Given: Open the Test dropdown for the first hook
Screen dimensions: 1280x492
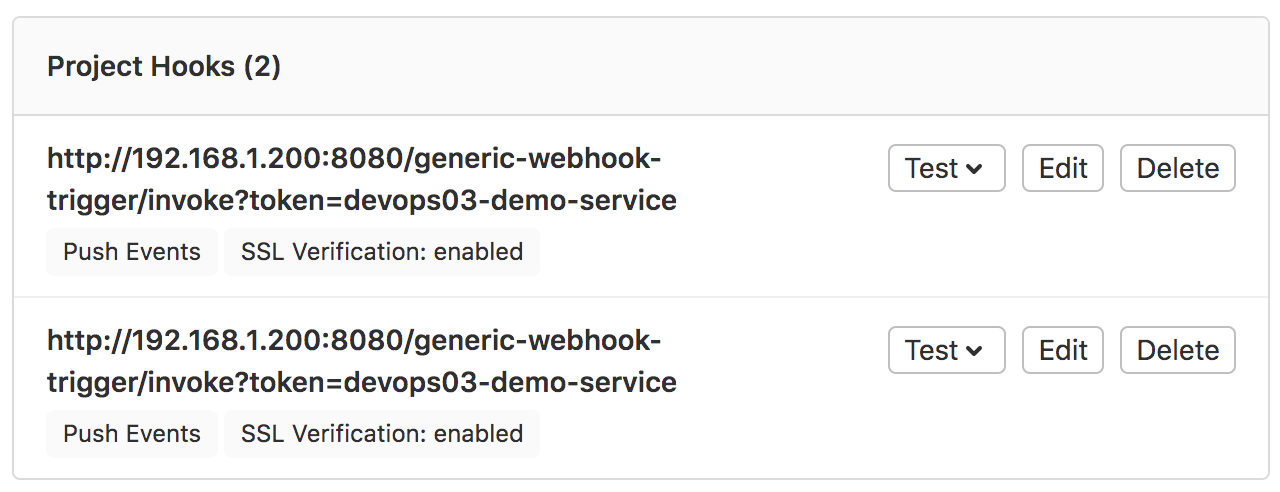Looking at the screenshot, I should tap(946, 168).
